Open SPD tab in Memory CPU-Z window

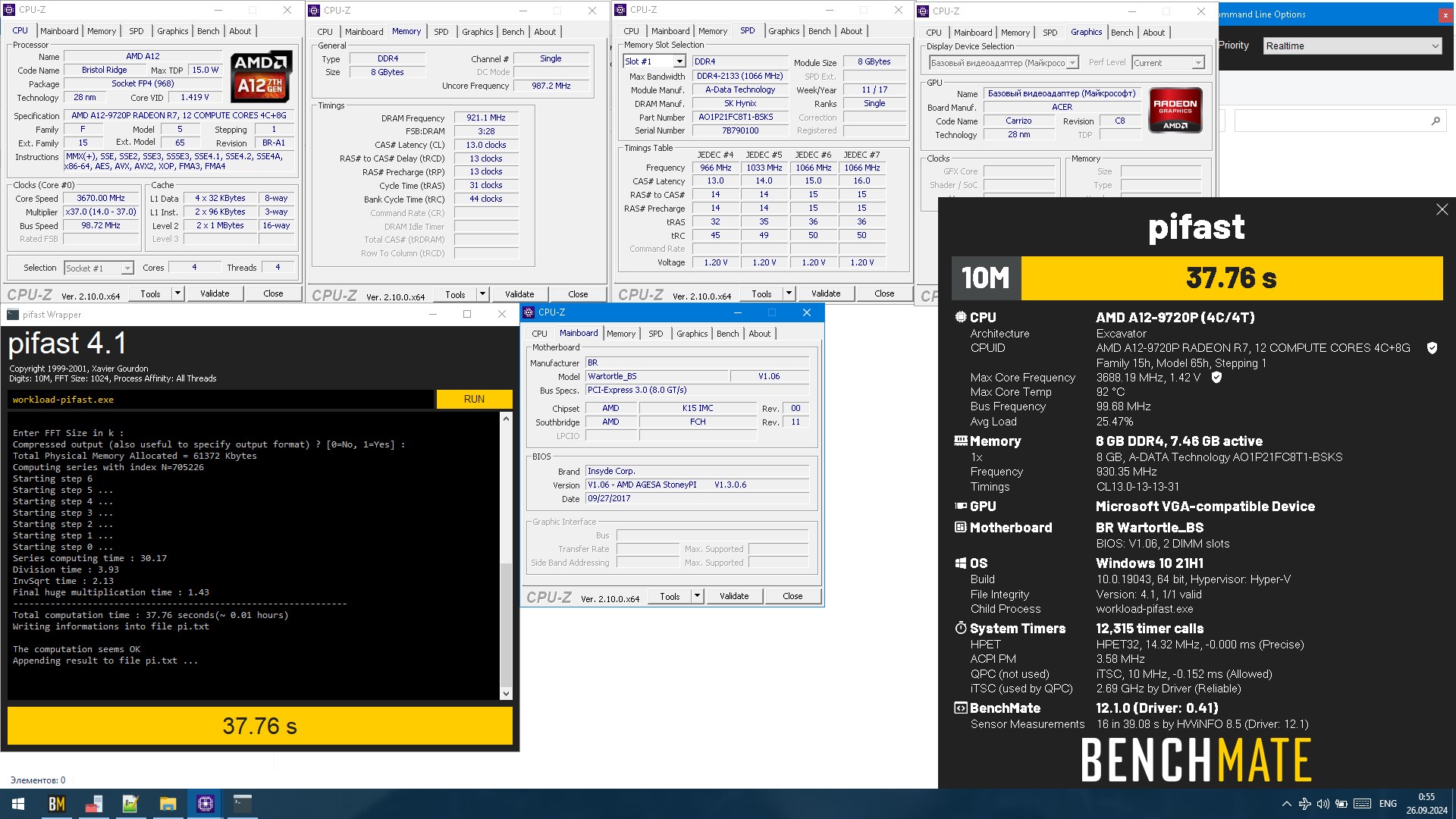click(x=441, y=32)
